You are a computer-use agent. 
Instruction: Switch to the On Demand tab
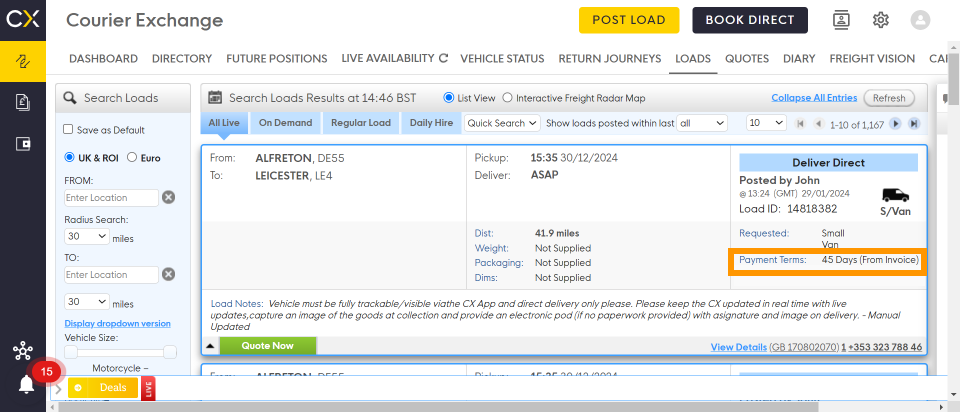tap(285, 123)
